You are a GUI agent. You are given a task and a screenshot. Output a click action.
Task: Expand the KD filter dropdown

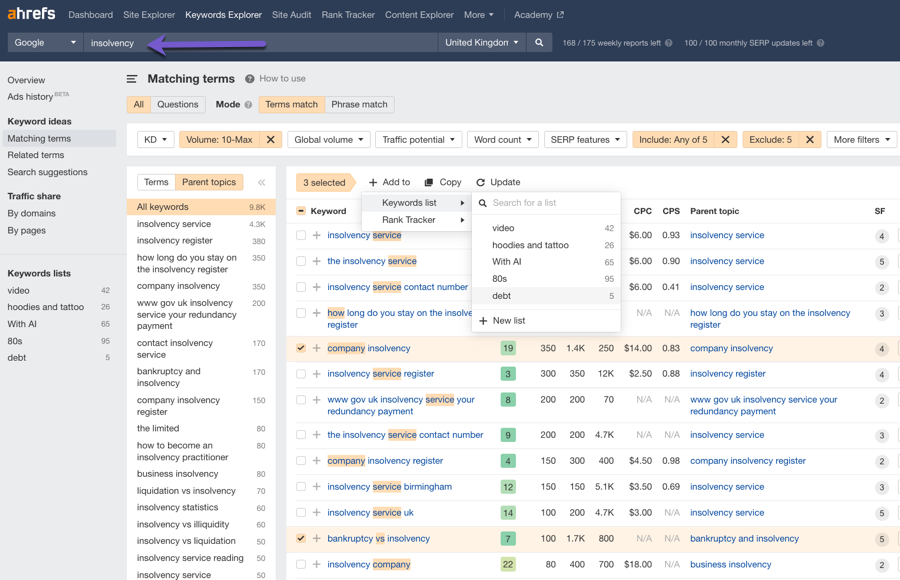coord(155,140)
